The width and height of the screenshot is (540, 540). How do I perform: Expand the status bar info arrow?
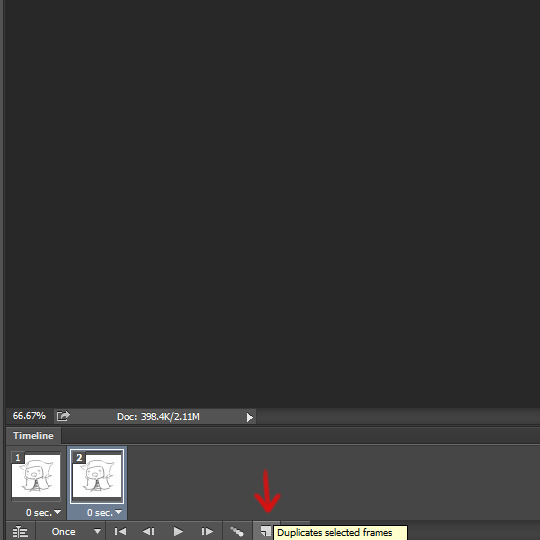click(249, 417)
